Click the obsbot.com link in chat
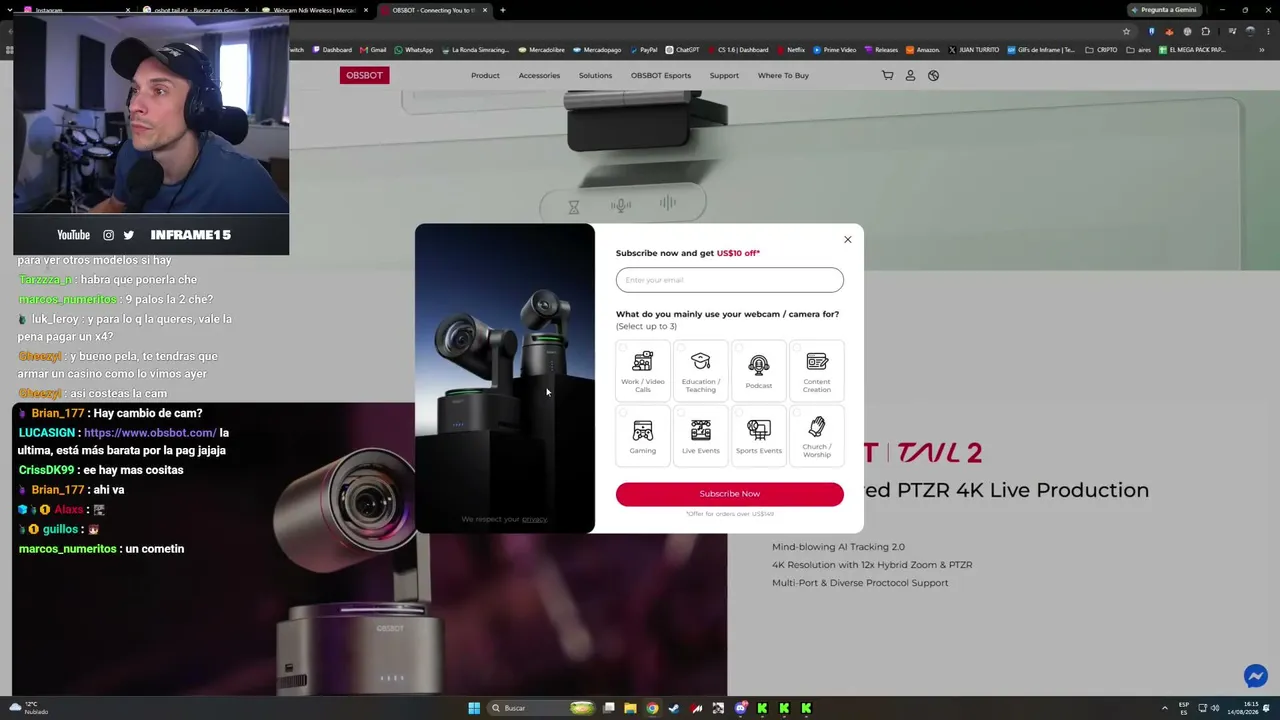Screen dimensions: 1280x720 (x=150, y=433)
